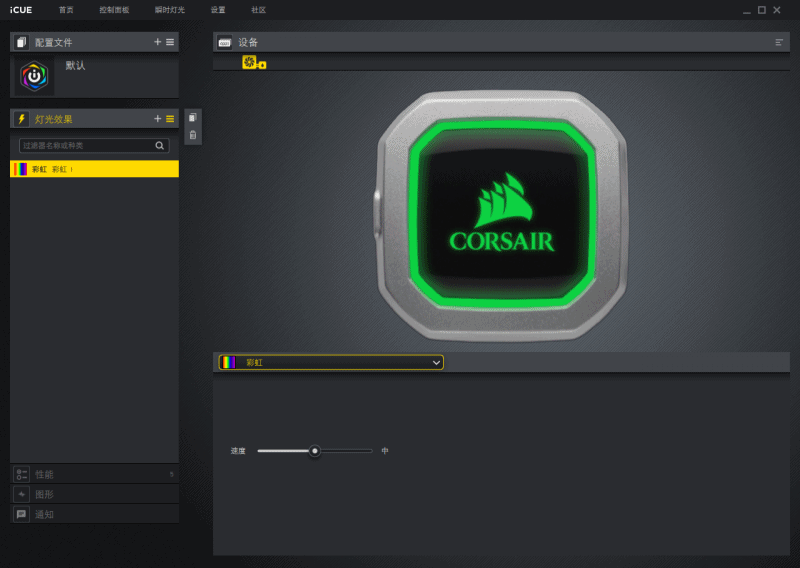Open the 配置文件 hamburger menu
The image size is (800, 568).
[170, 42]
